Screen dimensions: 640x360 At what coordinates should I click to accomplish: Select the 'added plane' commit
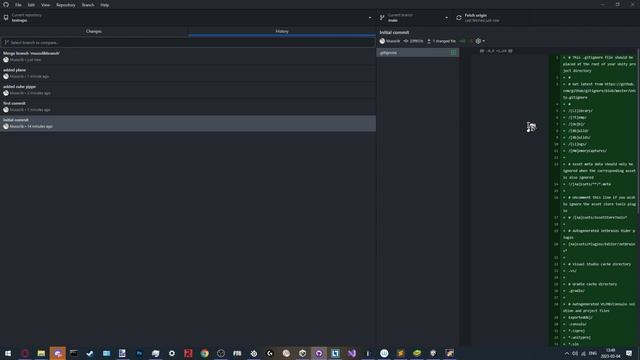[x=188, y=73]
